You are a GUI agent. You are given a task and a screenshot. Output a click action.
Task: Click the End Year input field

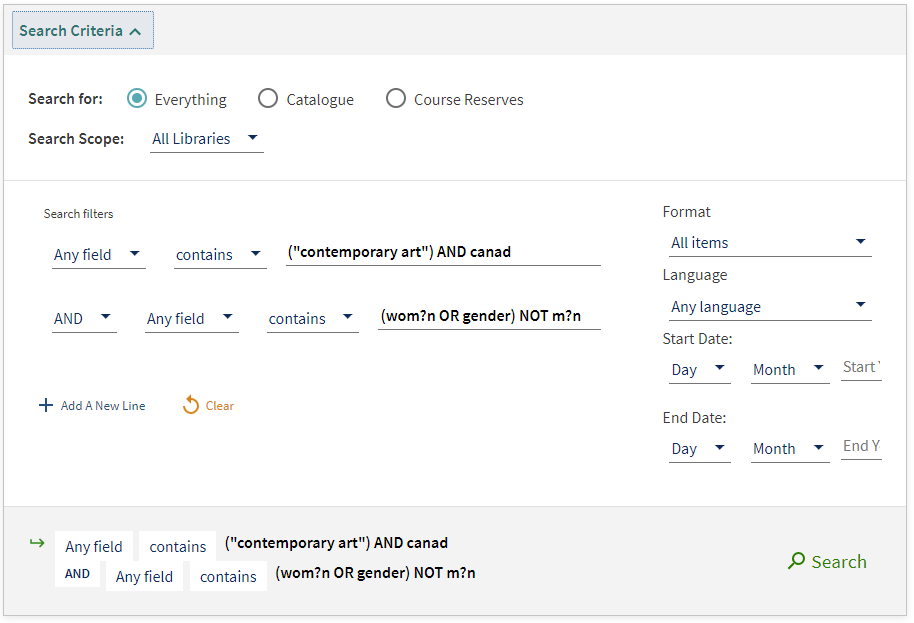pos(862,447)
